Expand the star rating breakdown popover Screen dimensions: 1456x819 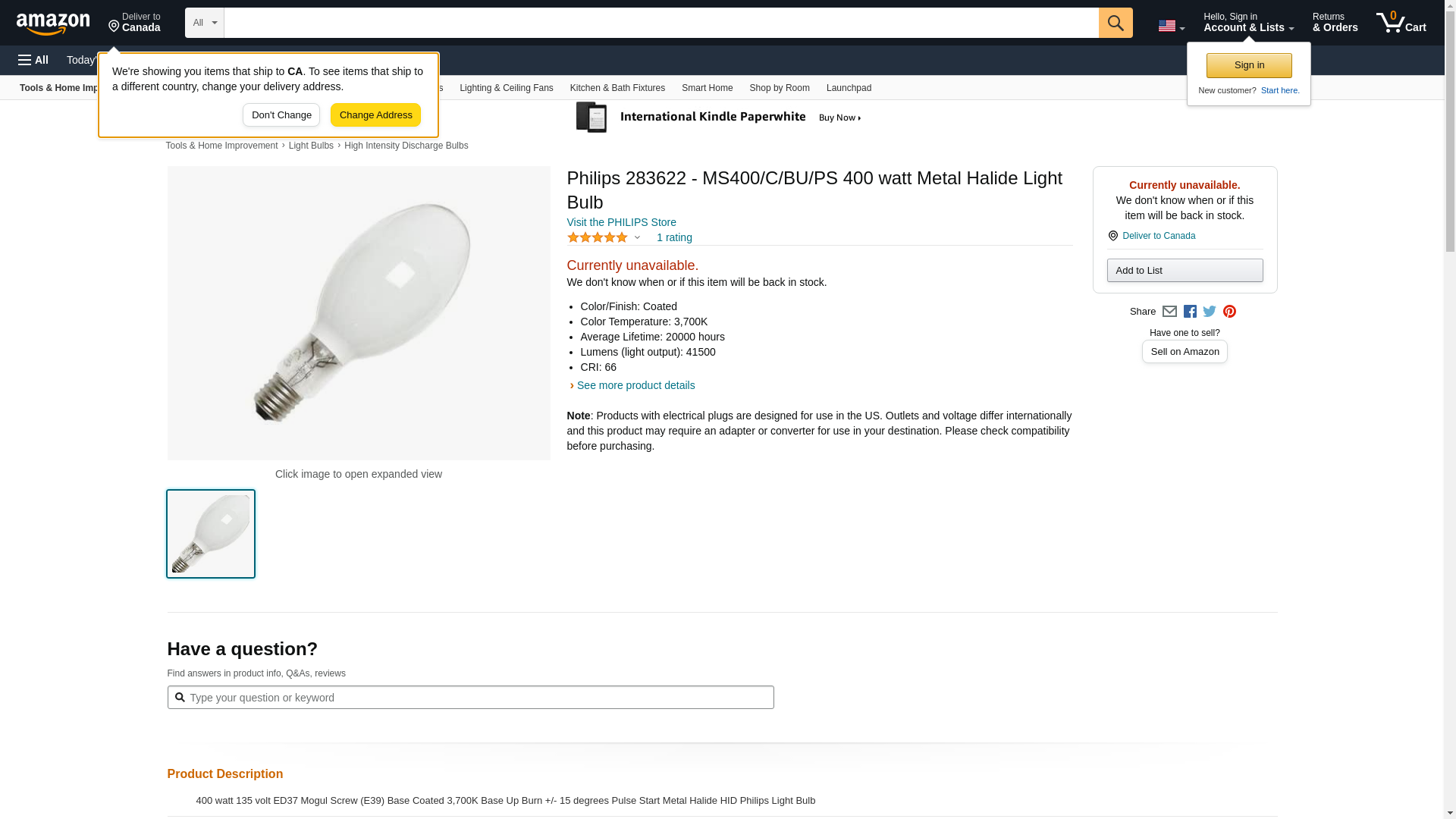[637, 237]
